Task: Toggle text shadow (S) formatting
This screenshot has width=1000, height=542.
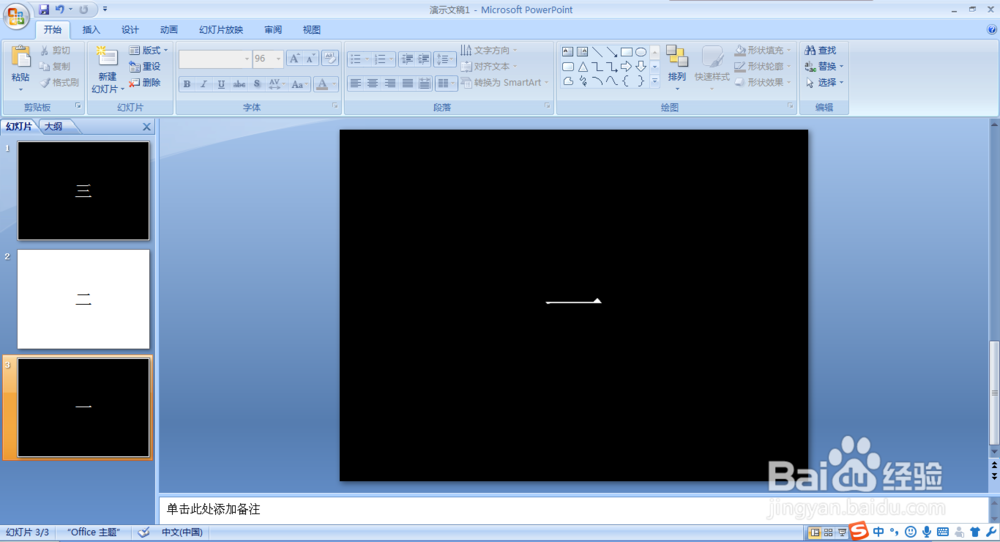Action: pos(256,84)
